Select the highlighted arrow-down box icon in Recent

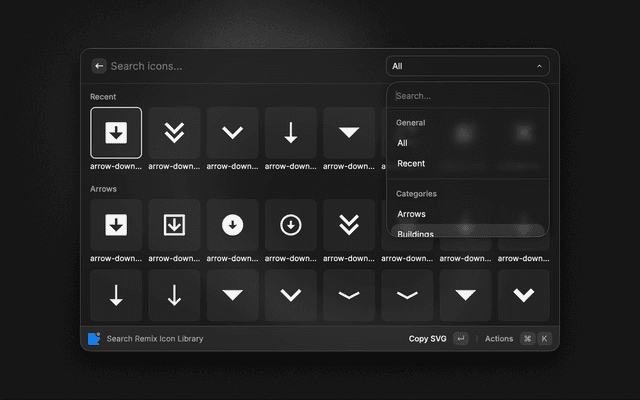coord(116,133)
